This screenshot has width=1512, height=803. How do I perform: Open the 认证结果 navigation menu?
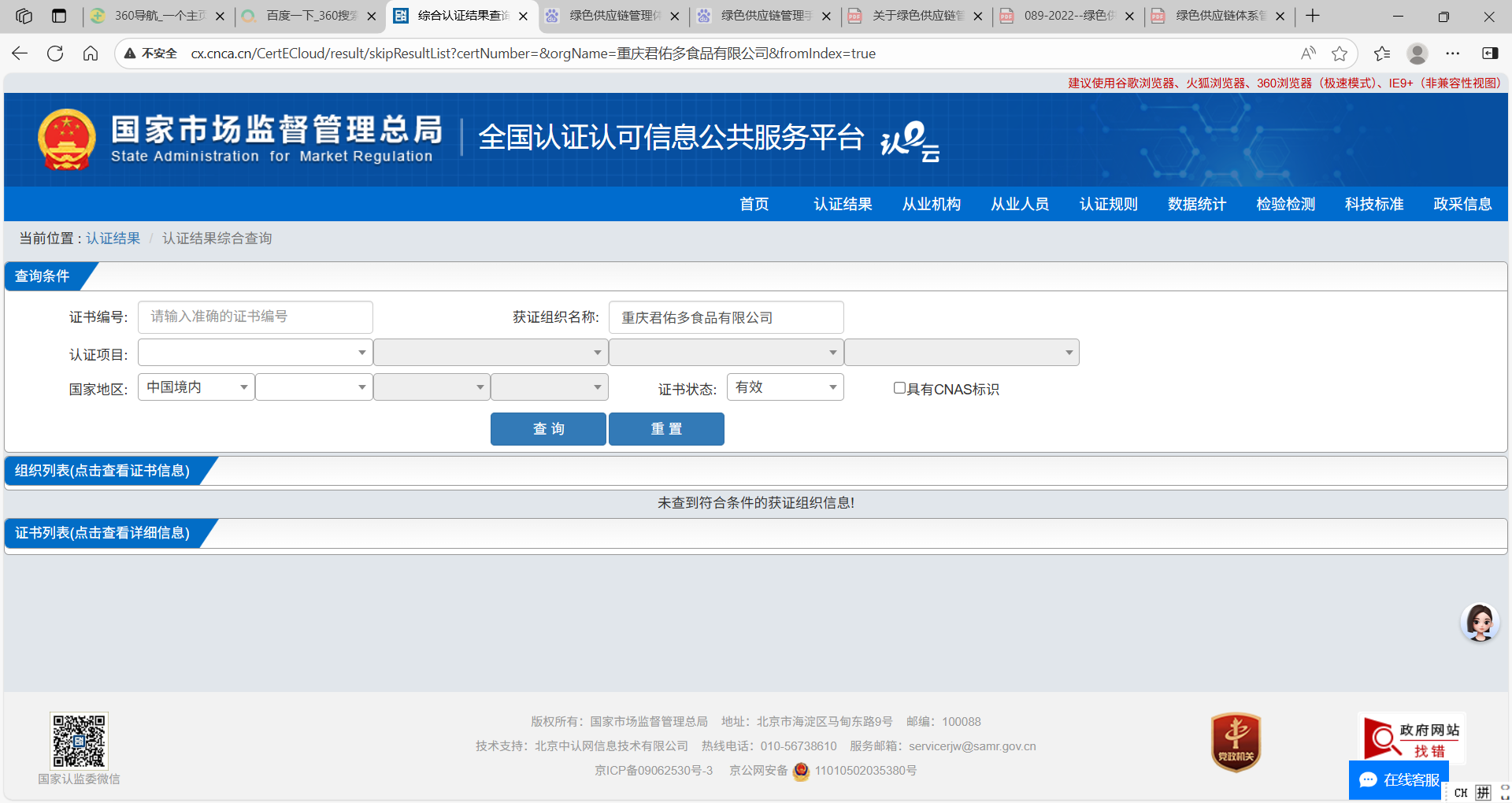843,205
